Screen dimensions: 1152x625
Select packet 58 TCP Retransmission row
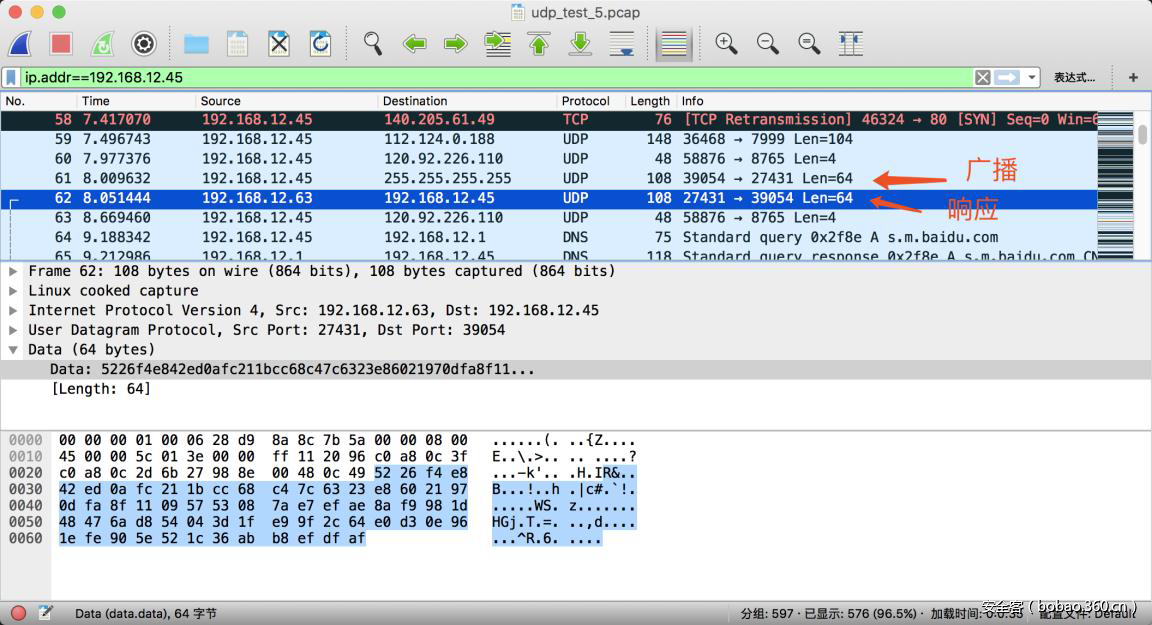coord(549,120)
